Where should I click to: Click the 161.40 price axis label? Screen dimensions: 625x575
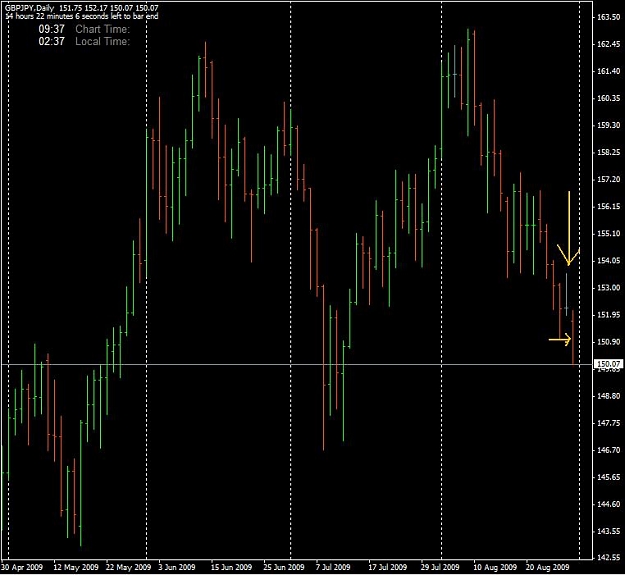point(609,71)
